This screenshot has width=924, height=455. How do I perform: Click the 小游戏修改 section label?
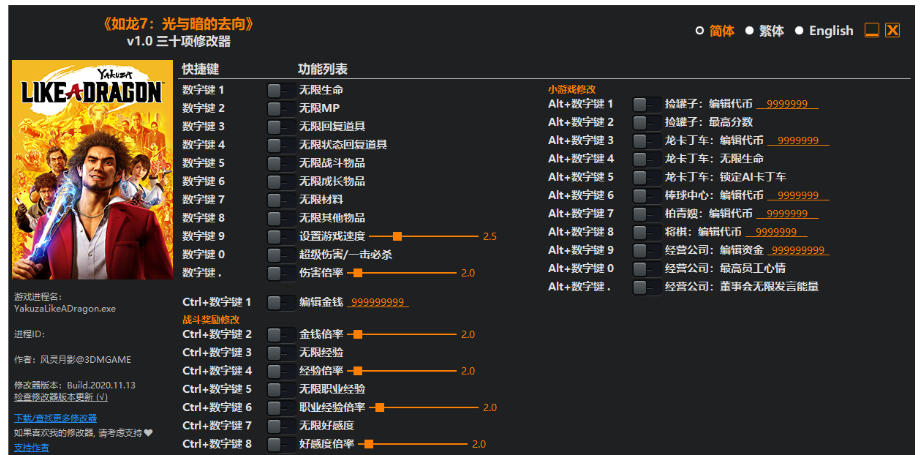(x=572, y=90)
